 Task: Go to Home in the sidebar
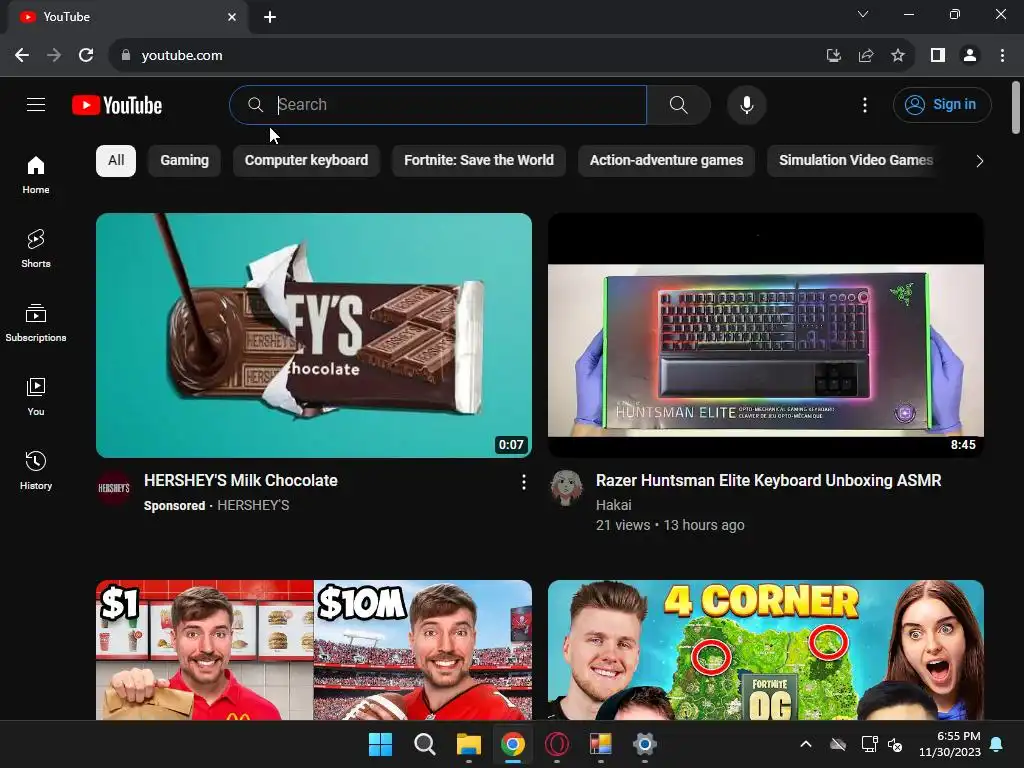click(36, 174)
